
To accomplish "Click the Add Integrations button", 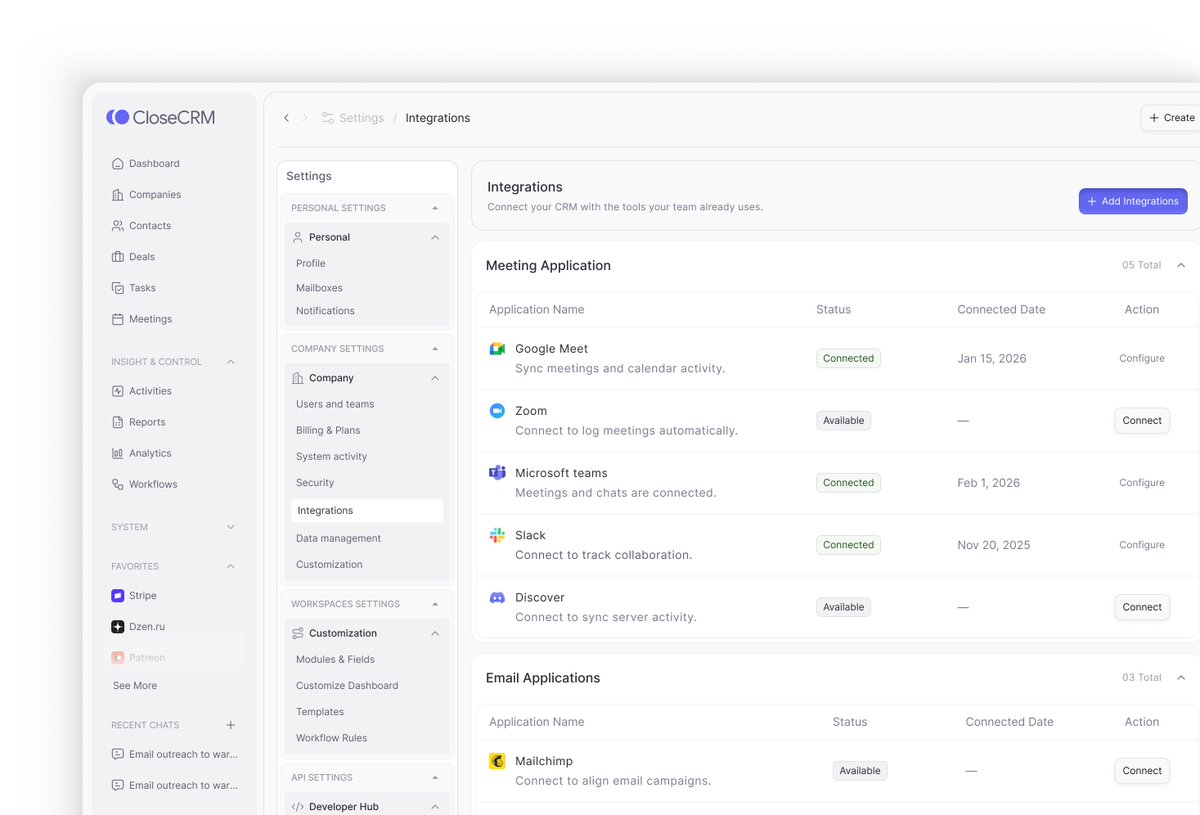I will (x=1133, y=200).
